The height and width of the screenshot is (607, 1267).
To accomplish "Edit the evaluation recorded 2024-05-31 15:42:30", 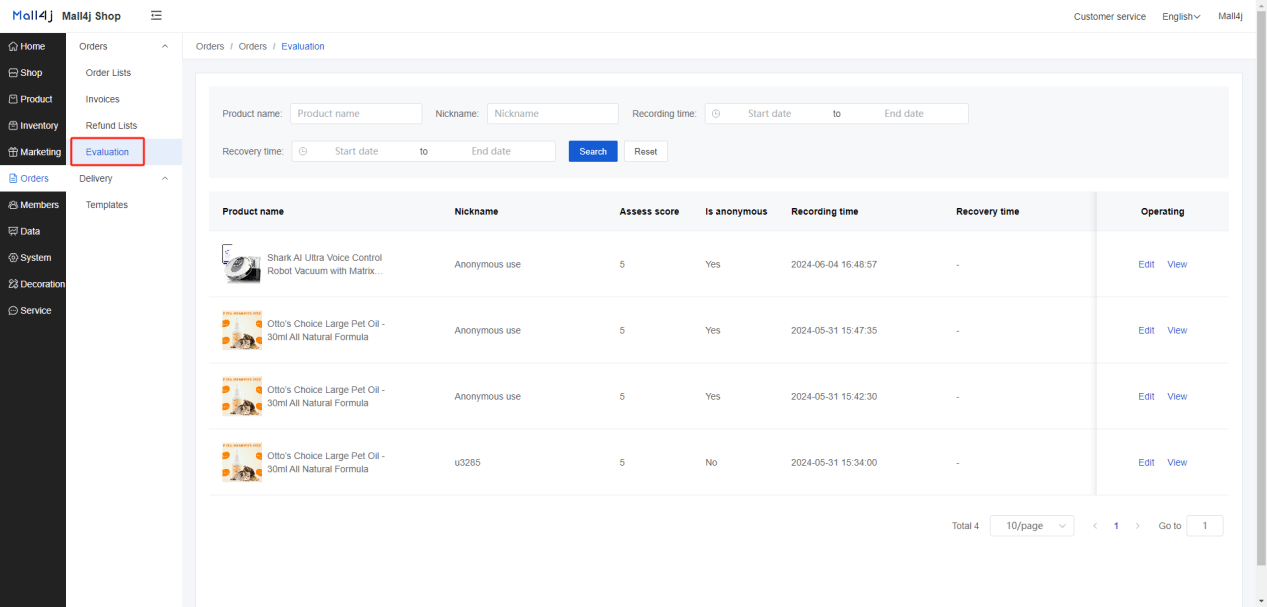I will (x=1146, y=397).
